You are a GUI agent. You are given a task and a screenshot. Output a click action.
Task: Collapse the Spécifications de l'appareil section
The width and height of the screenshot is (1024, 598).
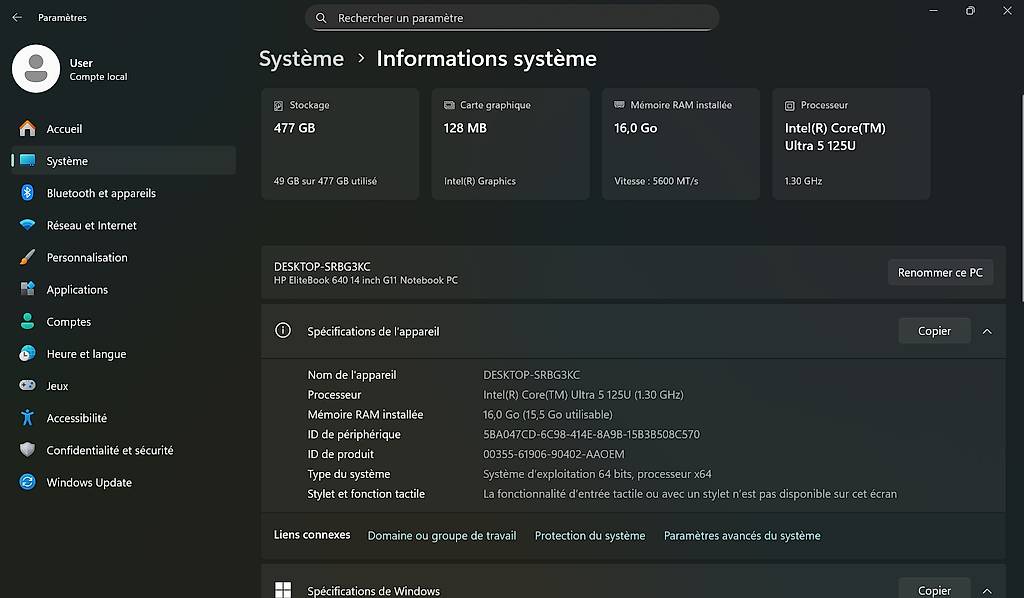(987, 330)
